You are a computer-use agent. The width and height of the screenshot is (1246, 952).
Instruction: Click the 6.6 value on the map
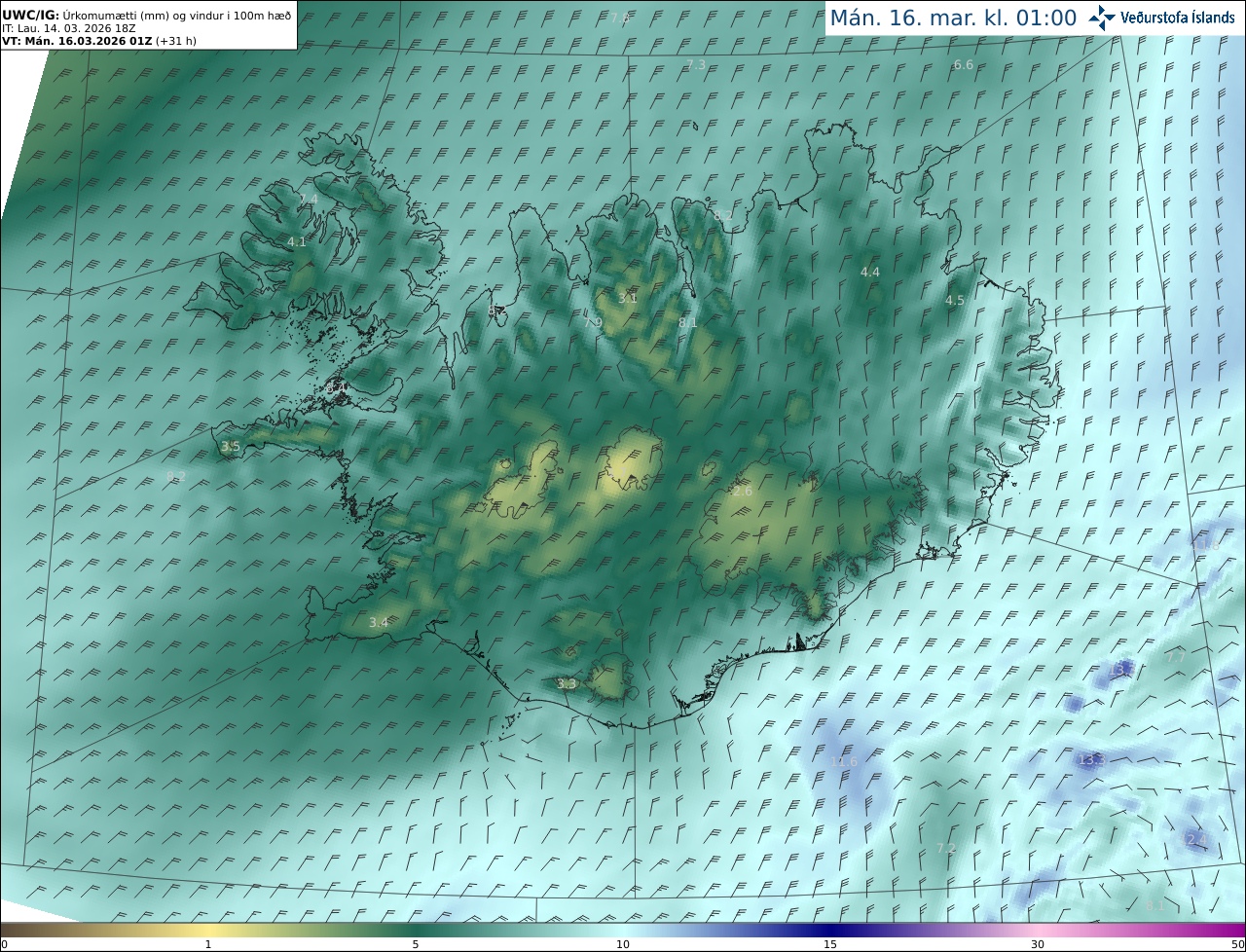[x=963, y=64]
